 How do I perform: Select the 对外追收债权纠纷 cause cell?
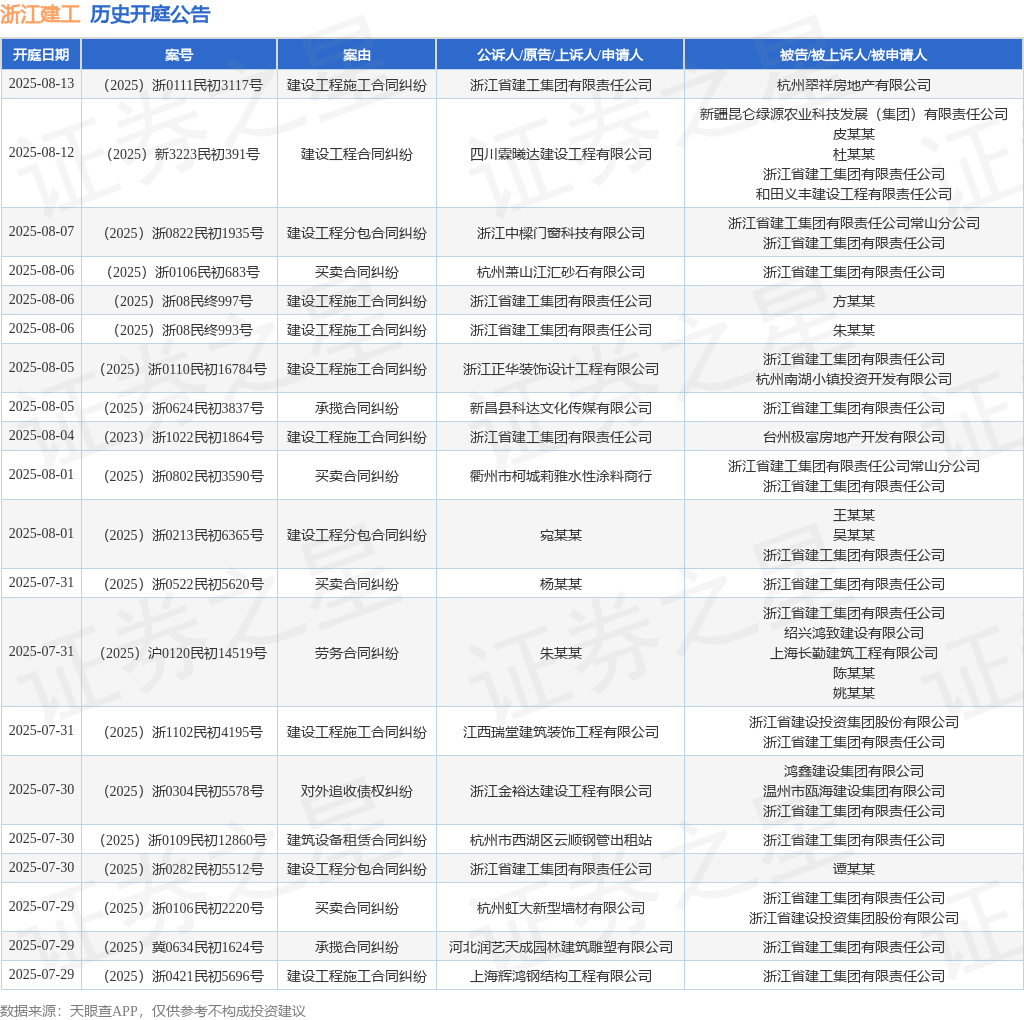[x=357, y=791]
